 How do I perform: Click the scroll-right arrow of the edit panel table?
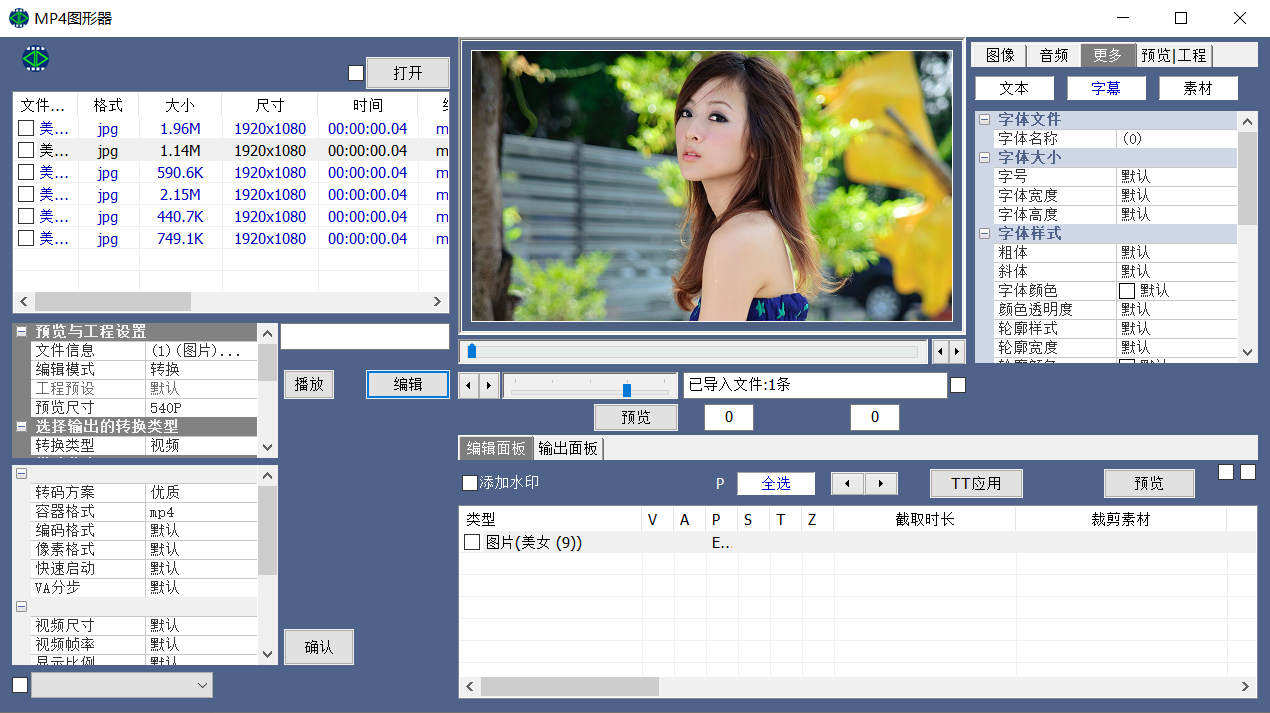click(1246, 687)
